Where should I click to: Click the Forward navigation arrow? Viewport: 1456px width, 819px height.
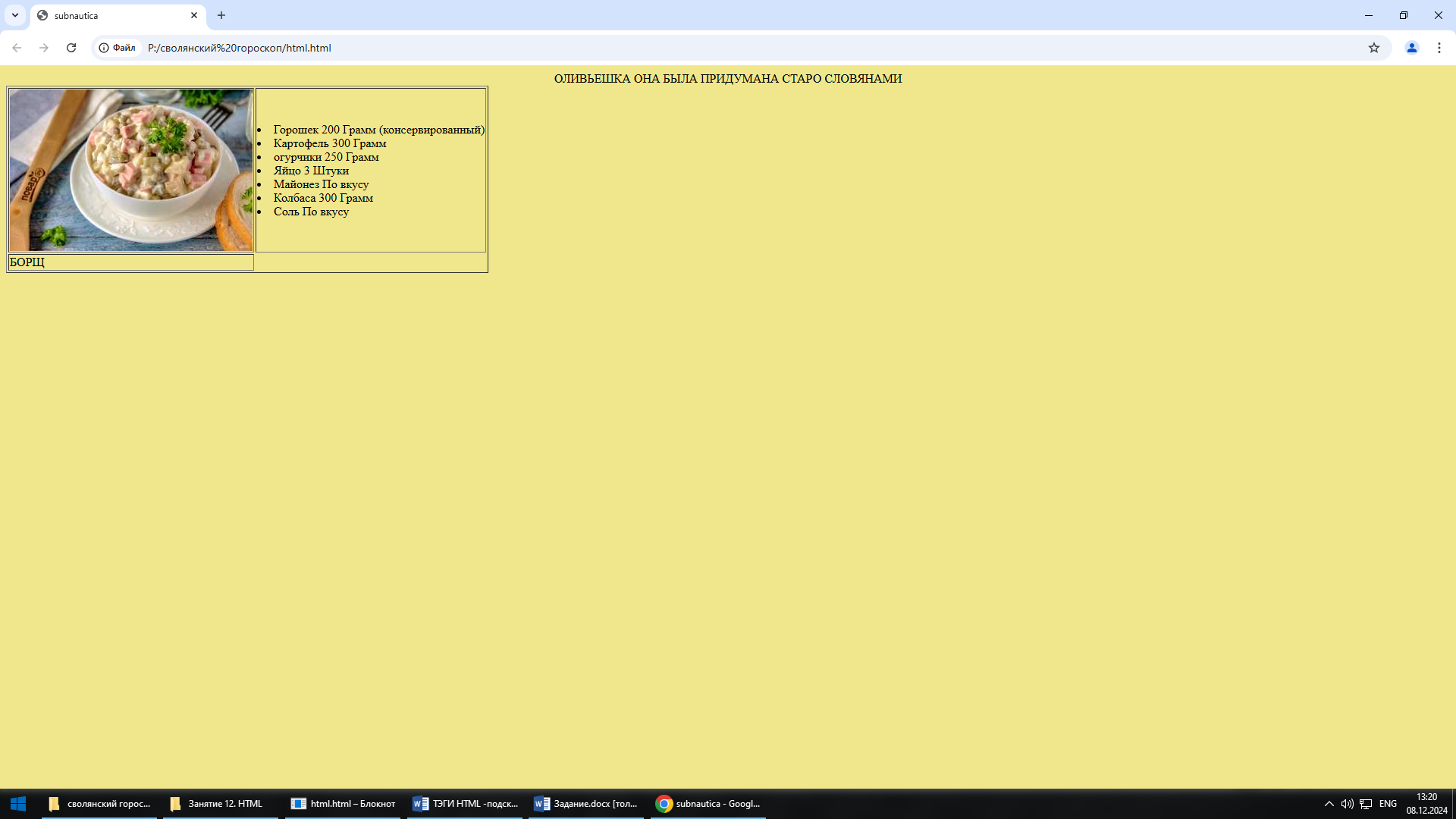(44, 48)
